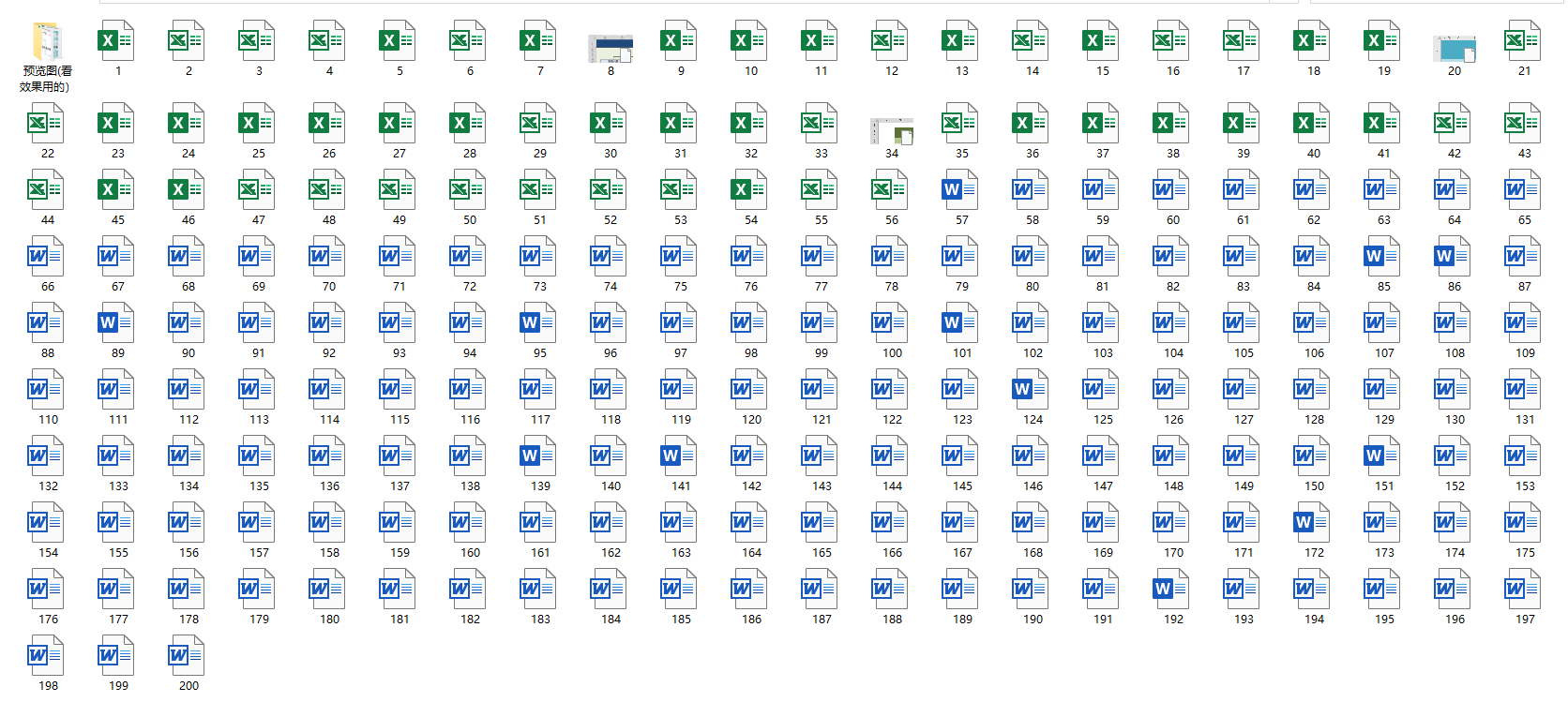Select Excel file named 1
1568x702 pixels.
117,42
